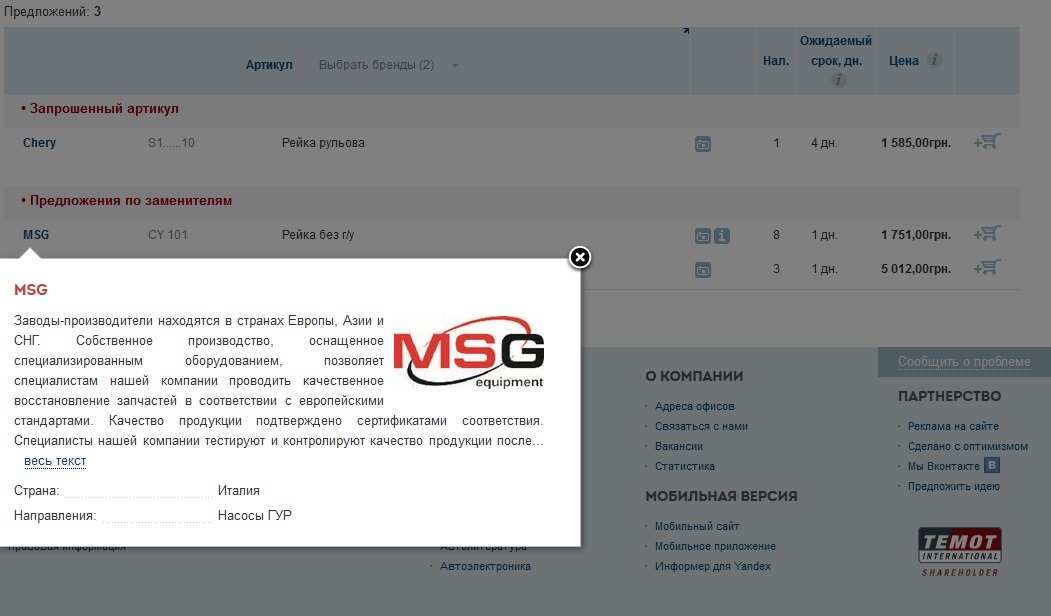Expand the Выбрать бренды (2) dropdown
Viewport: 1051px width, 616px height.
377,65
